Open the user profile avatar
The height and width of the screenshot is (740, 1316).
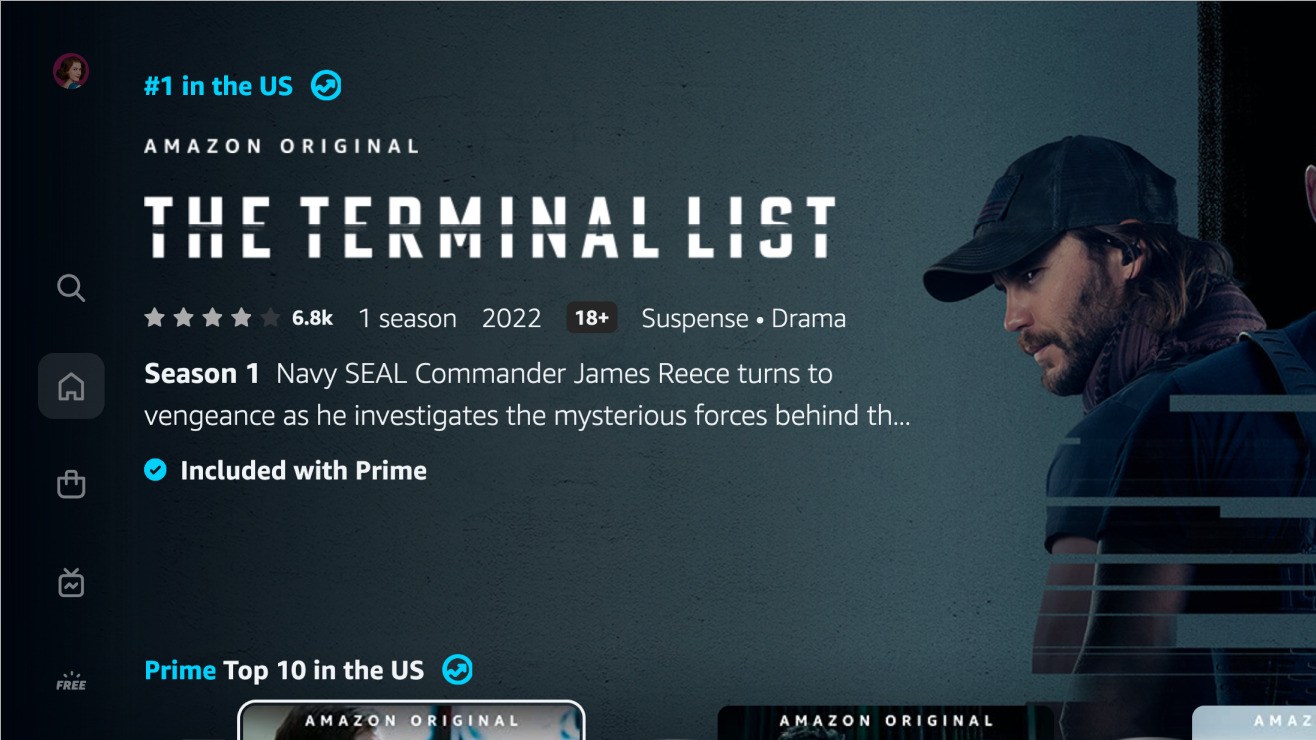point(71,71)
